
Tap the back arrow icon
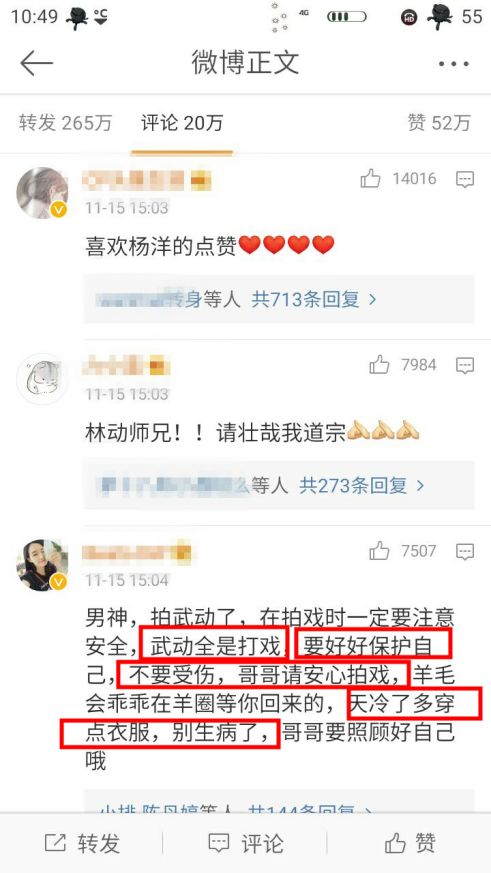click(36, 63)
